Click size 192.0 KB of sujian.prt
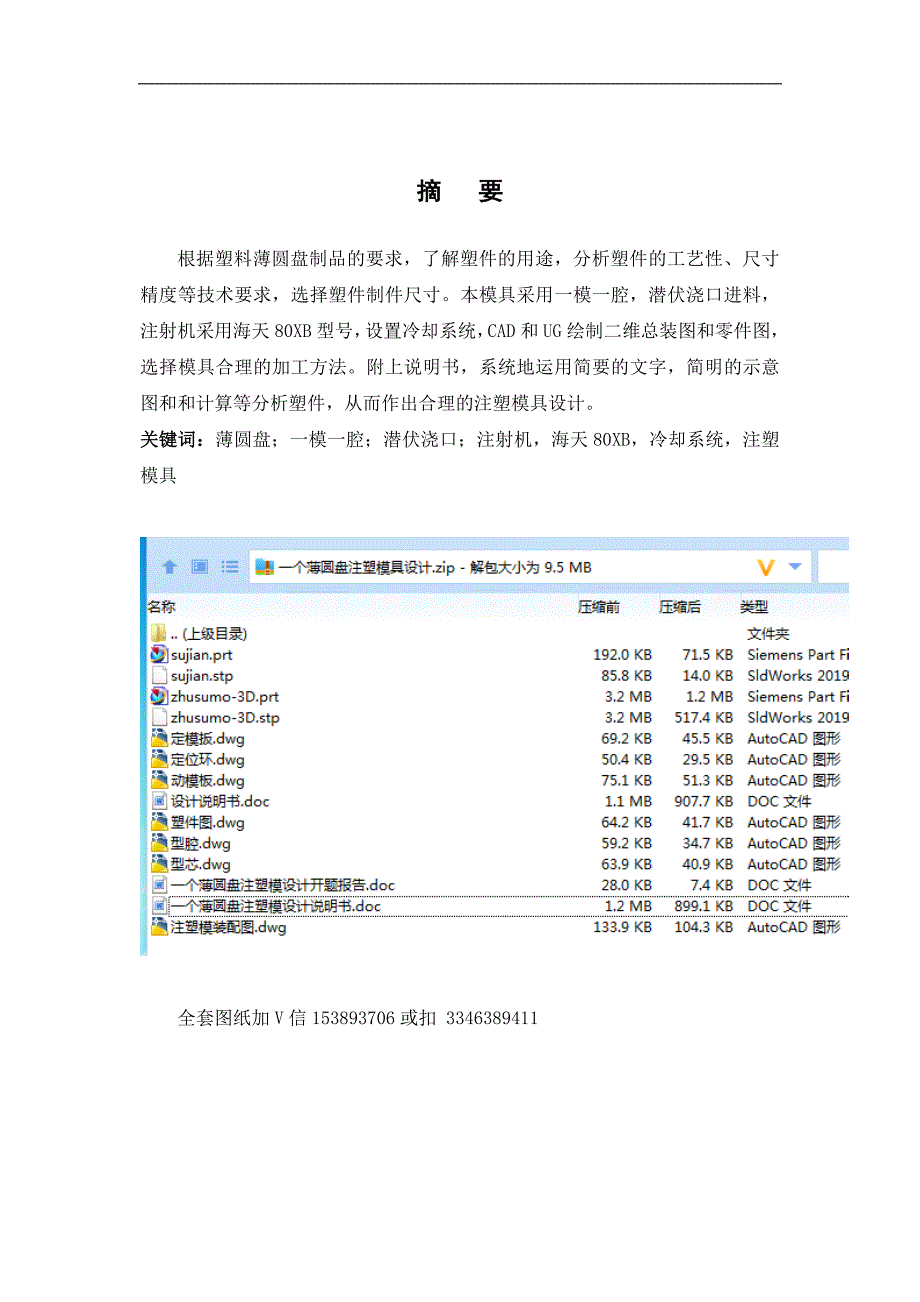 622,655
